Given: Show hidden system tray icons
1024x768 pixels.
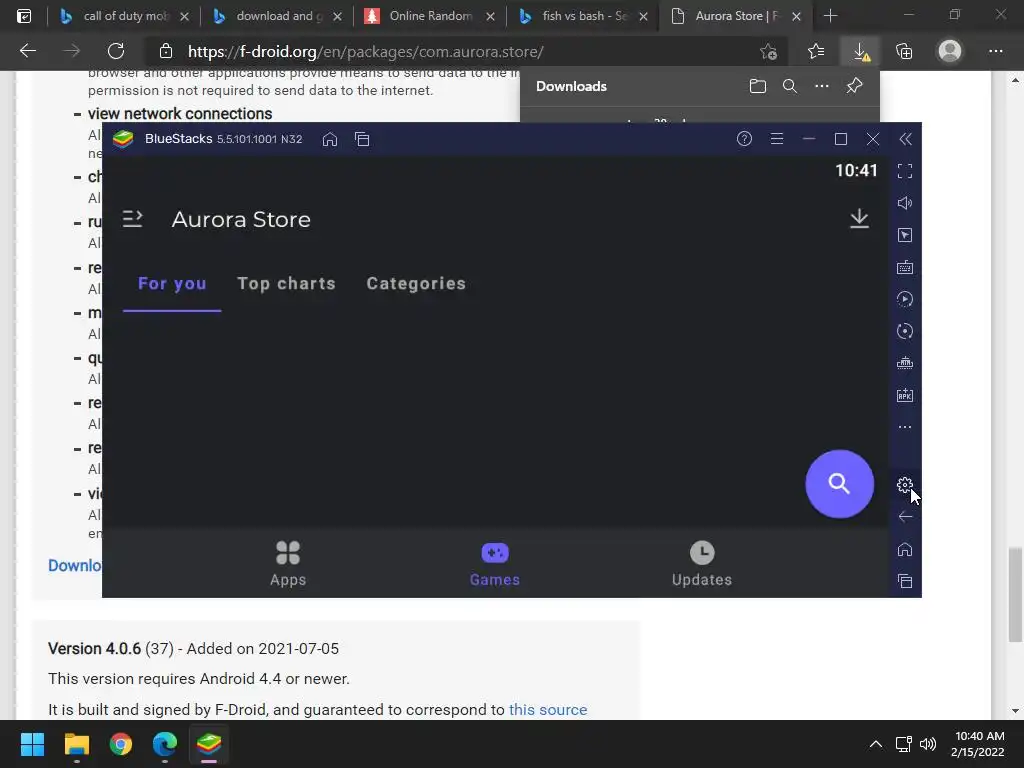Looking at the screenshot, I should 875,744.
